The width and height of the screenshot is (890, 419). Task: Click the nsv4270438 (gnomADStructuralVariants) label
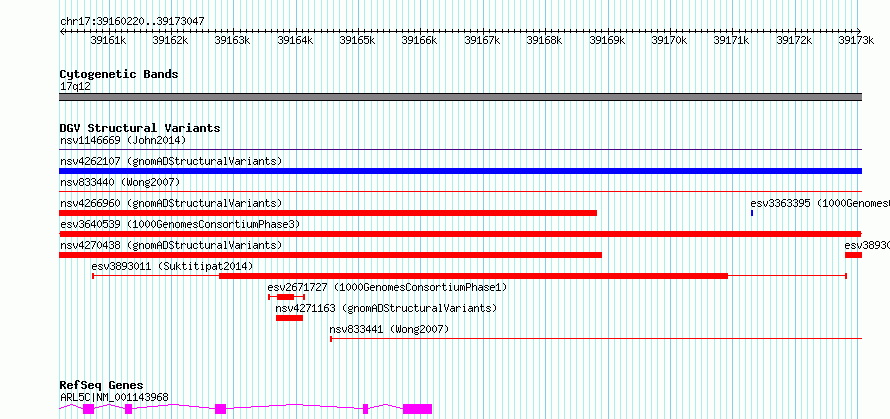coord(171,245)
